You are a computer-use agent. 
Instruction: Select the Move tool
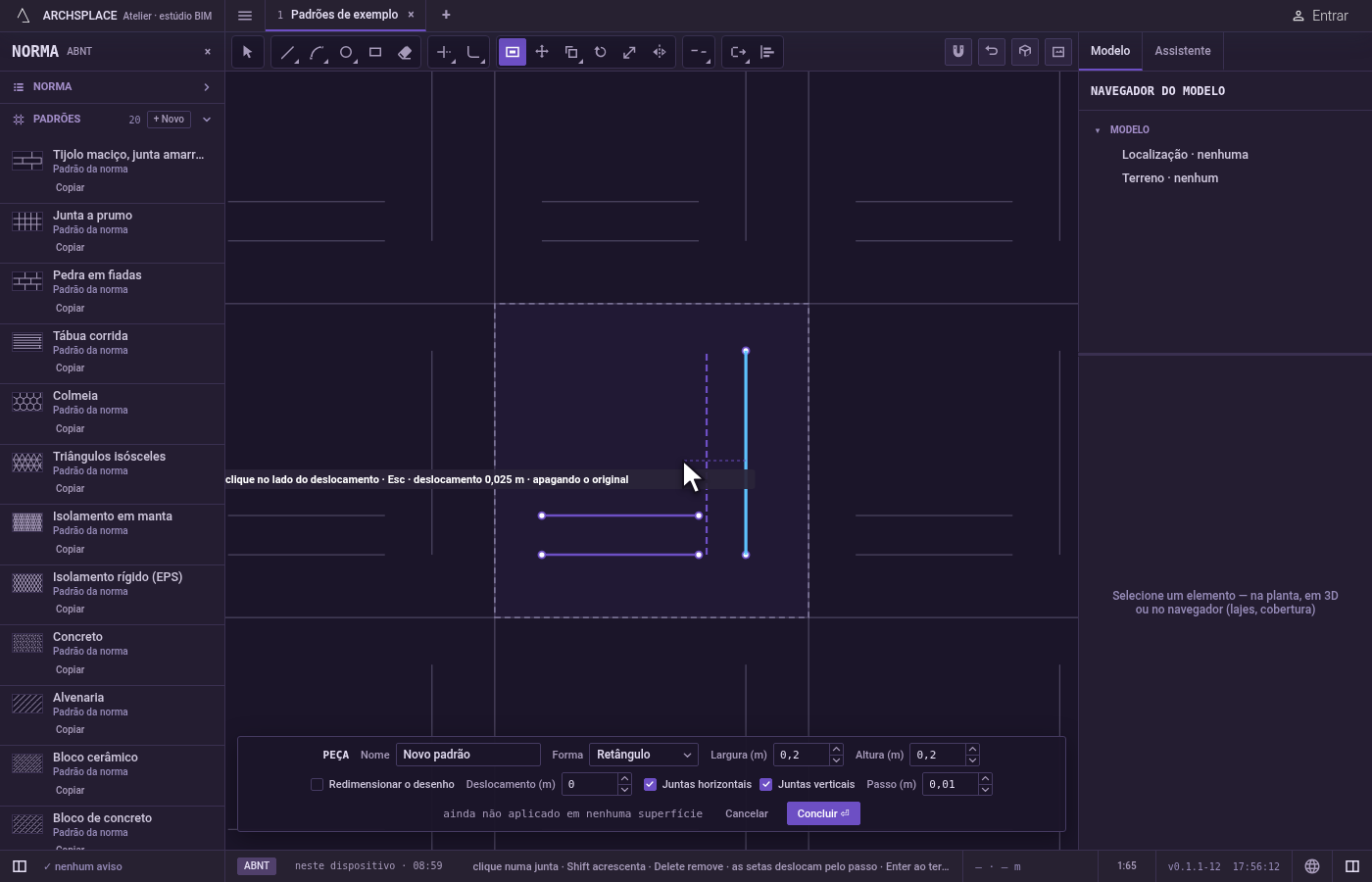coord(542,52)
